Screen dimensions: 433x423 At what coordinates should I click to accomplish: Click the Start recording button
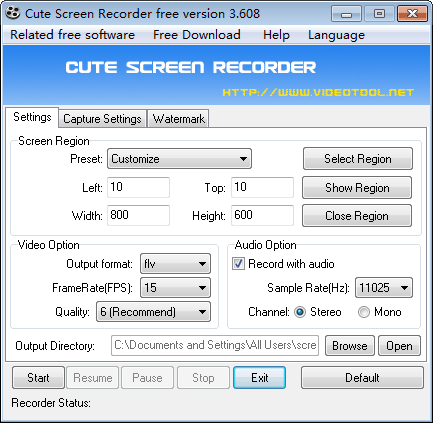[38, 378]
